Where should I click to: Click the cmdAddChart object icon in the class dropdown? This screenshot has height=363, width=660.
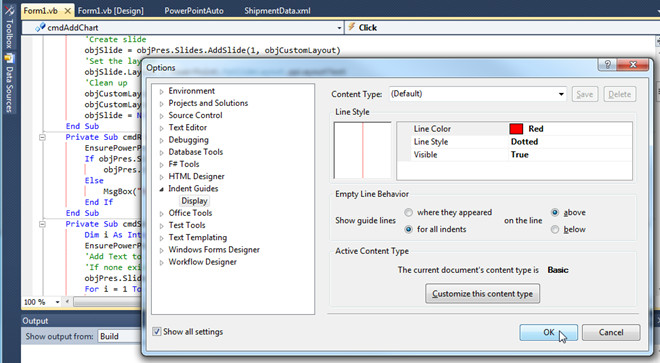(40, 28)
